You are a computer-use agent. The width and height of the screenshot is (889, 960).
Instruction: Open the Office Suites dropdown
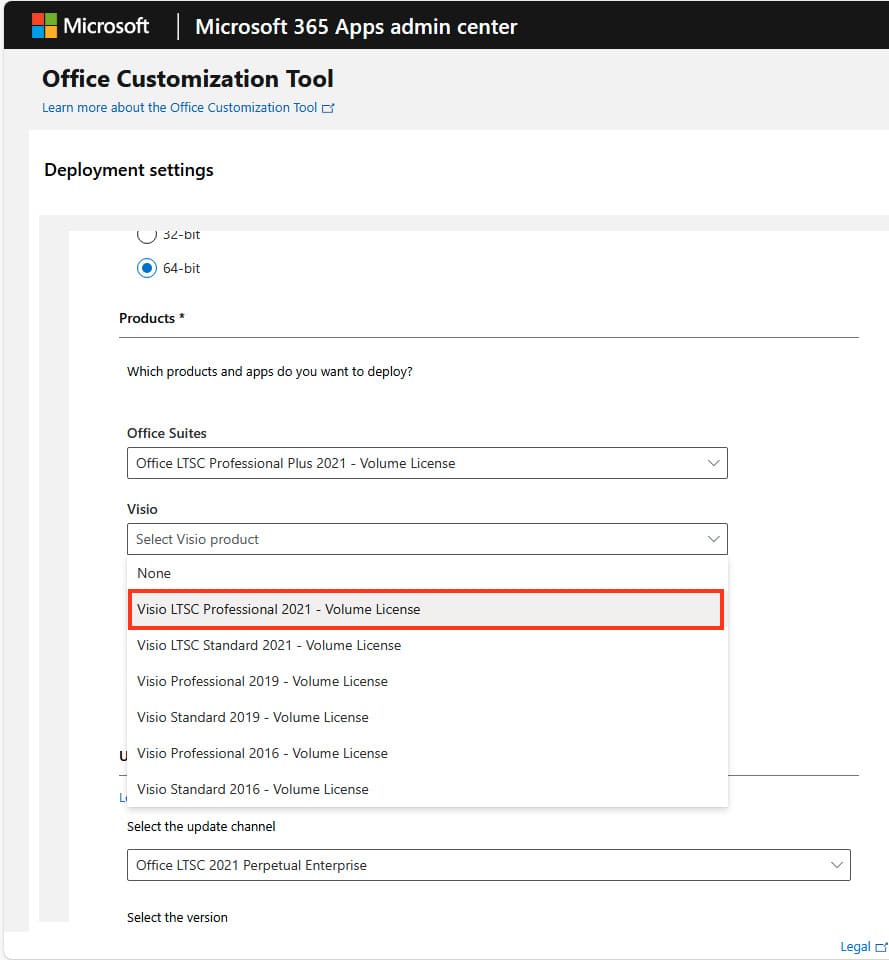426,463
